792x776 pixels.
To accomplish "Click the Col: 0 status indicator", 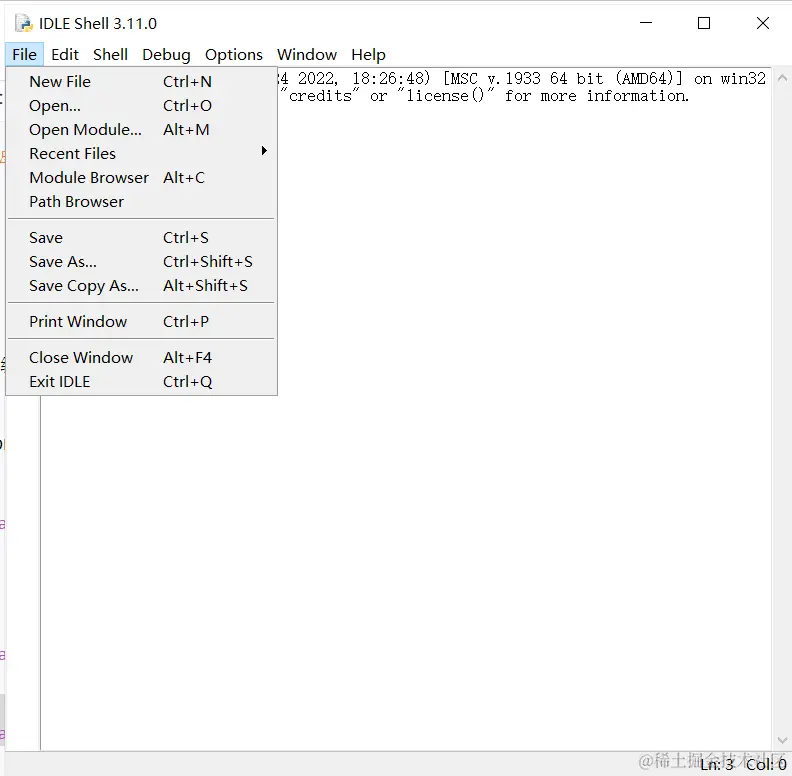I will pyautogui.click(x=766, y=764).
